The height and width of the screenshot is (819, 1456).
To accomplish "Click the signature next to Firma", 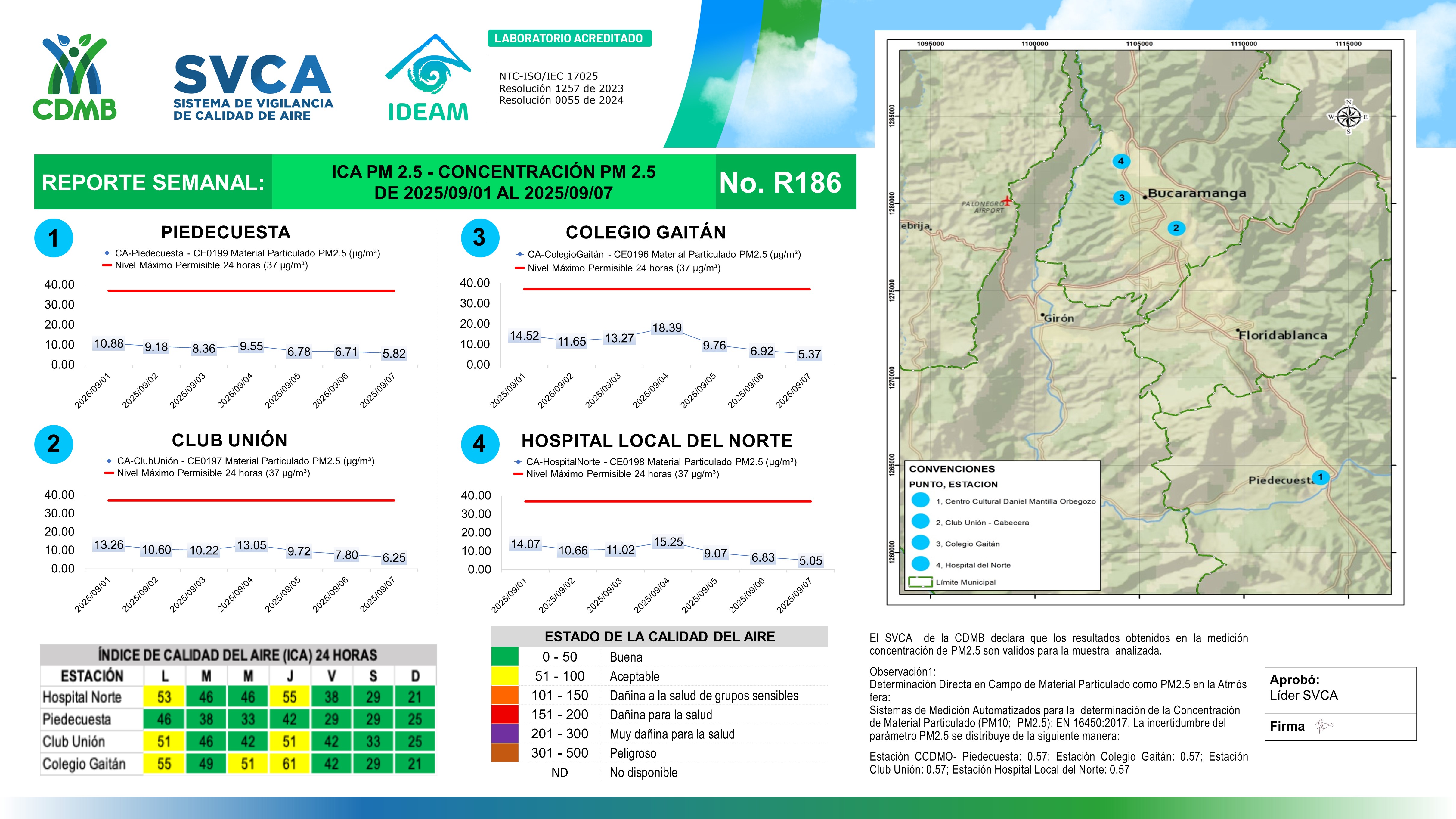I will (x=1324, y=726).
